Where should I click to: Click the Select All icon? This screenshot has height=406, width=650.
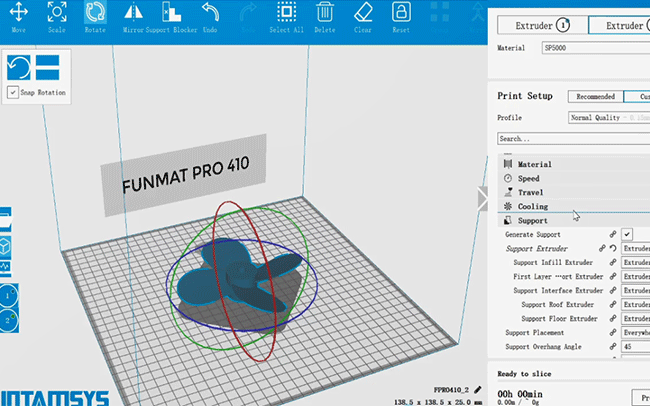click(286, 17)
